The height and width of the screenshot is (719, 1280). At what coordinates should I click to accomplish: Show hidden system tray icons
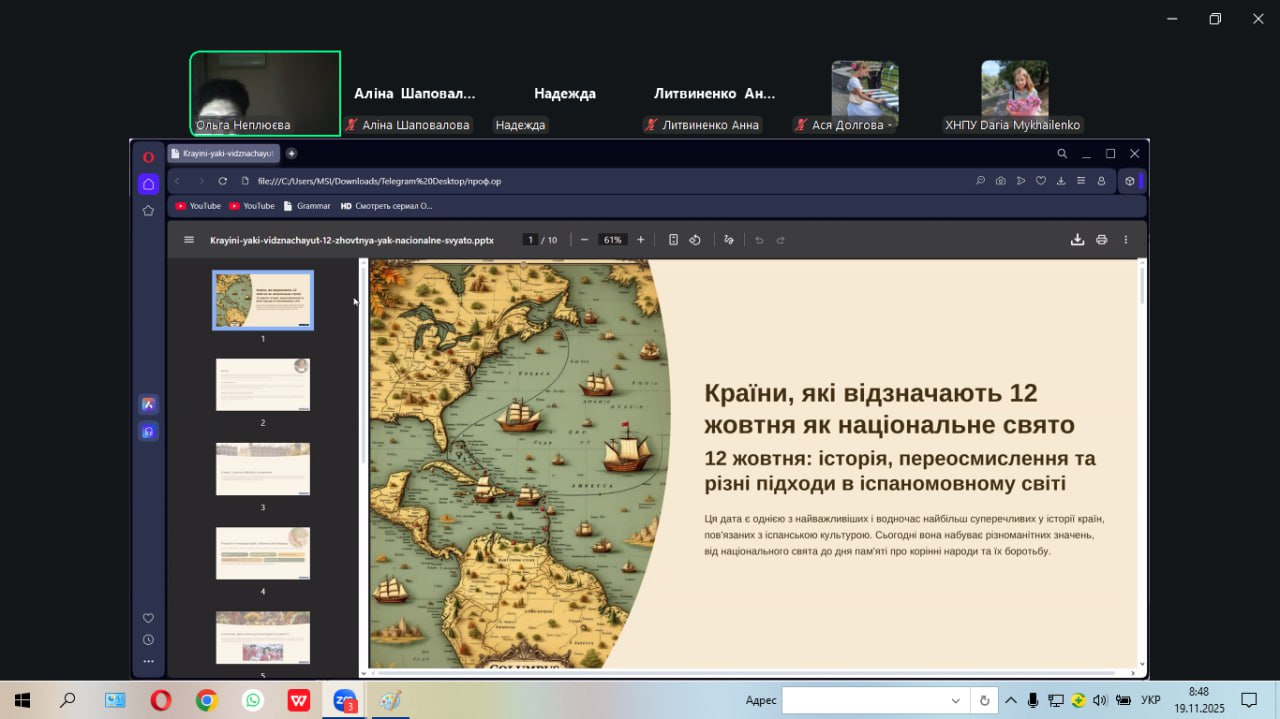coord(1011,700)
